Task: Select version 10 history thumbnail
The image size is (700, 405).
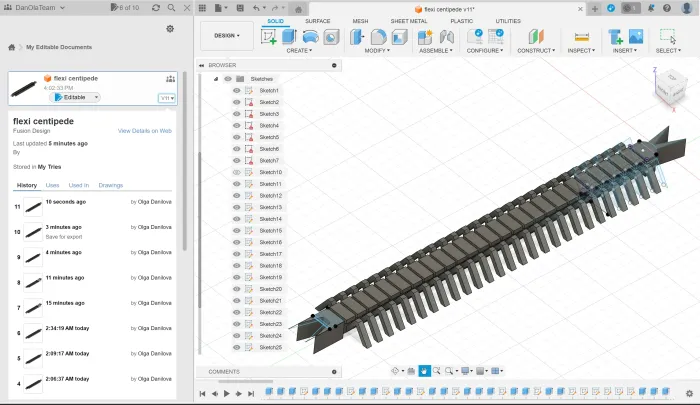Action: pyautogui.click(x=33, y=232)
